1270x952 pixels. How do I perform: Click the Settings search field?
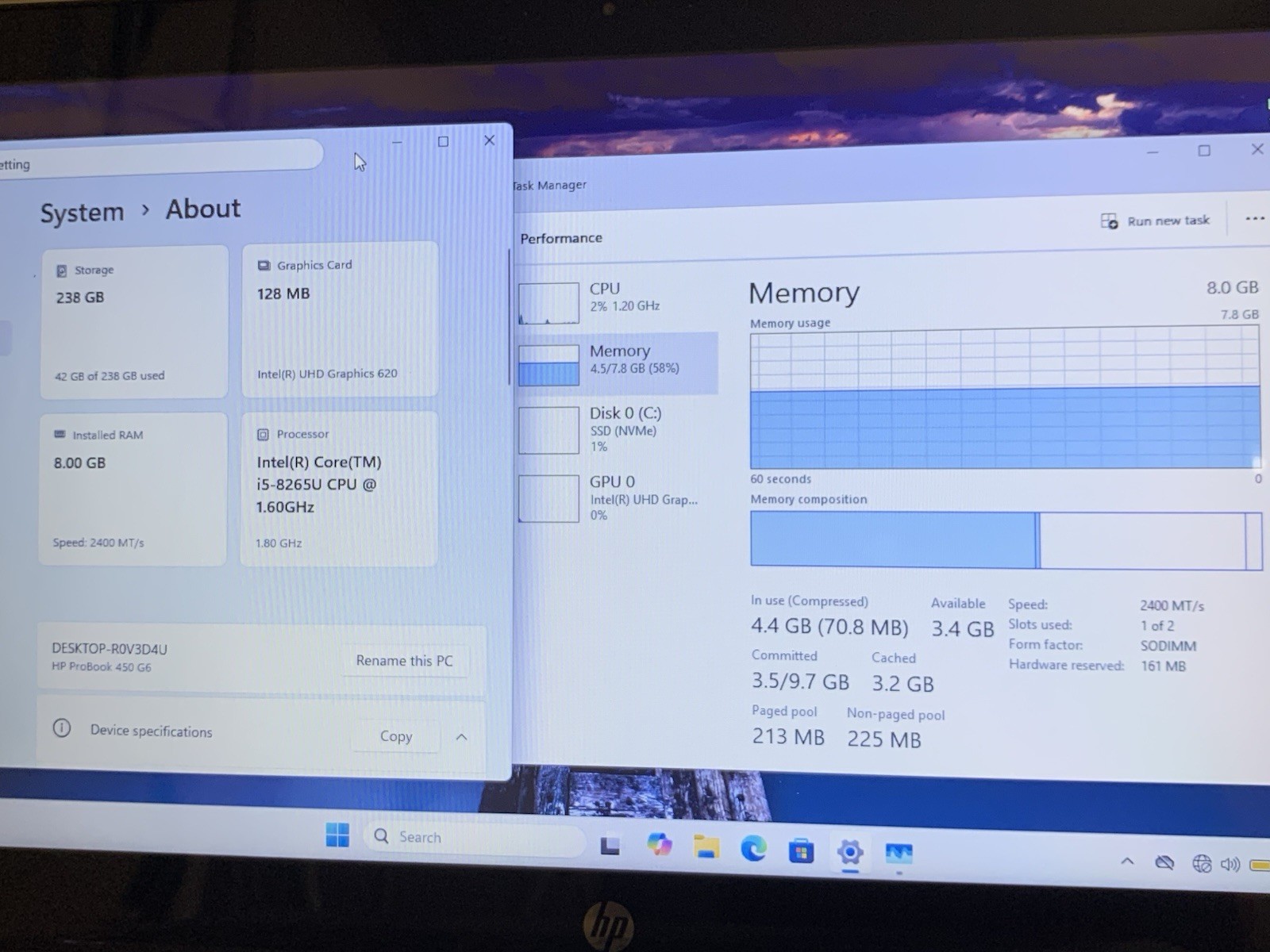(x=160, y=158)
